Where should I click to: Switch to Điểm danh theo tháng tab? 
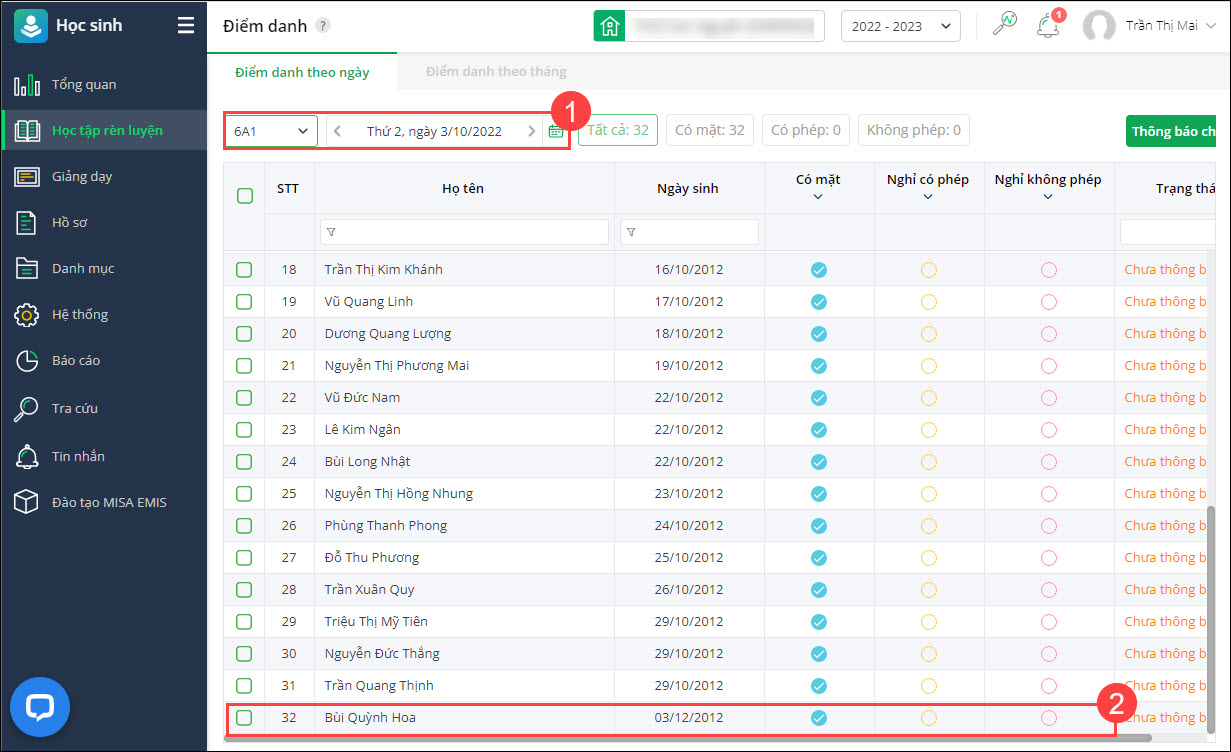(x=496, y=72)
